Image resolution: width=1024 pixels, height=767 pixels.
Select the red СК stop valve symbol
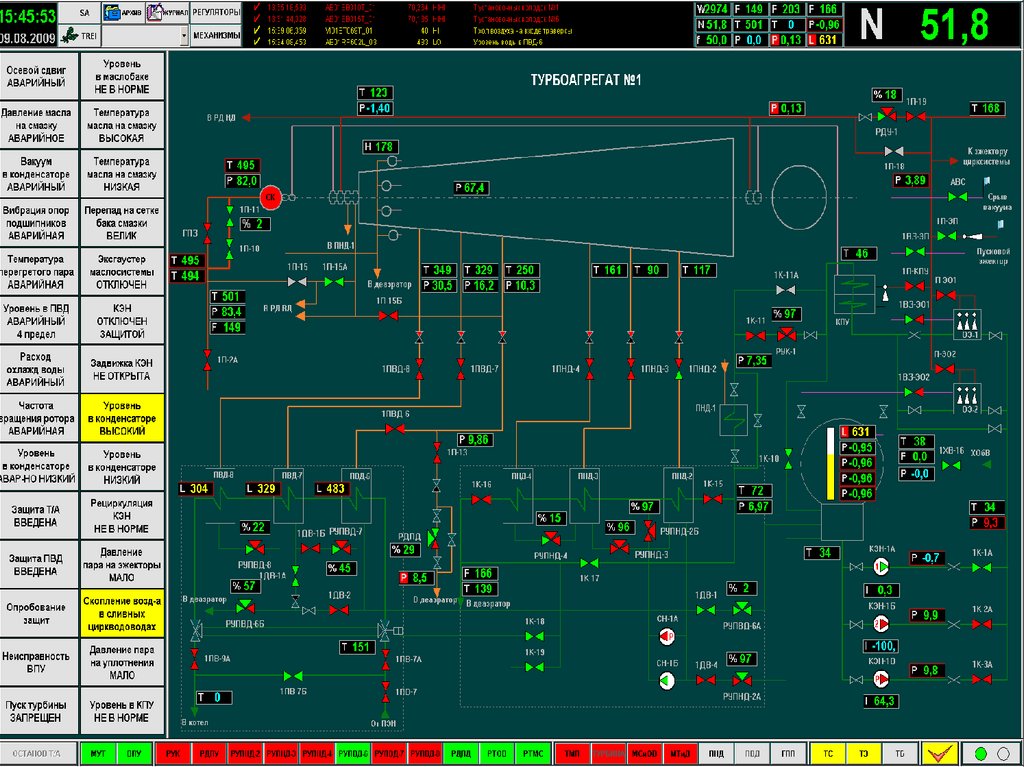tap(269, 198)
